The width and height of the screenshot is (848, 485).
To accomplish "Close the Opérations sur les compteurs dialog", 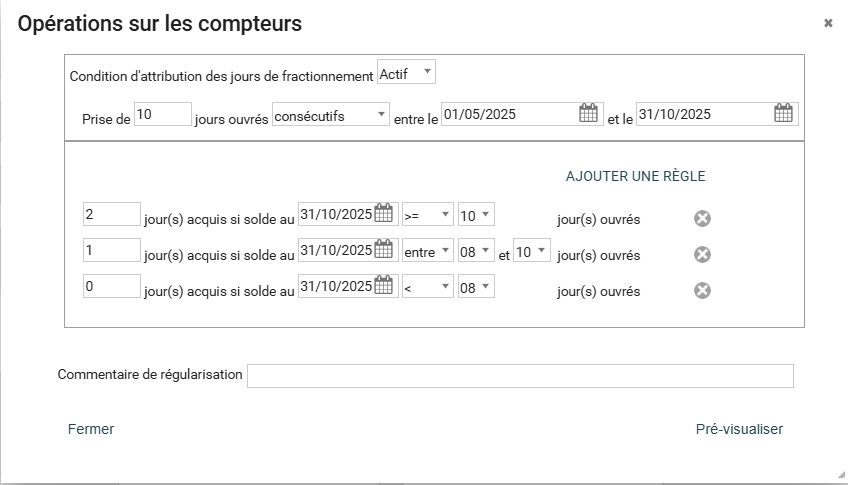I will coord(828,23).
